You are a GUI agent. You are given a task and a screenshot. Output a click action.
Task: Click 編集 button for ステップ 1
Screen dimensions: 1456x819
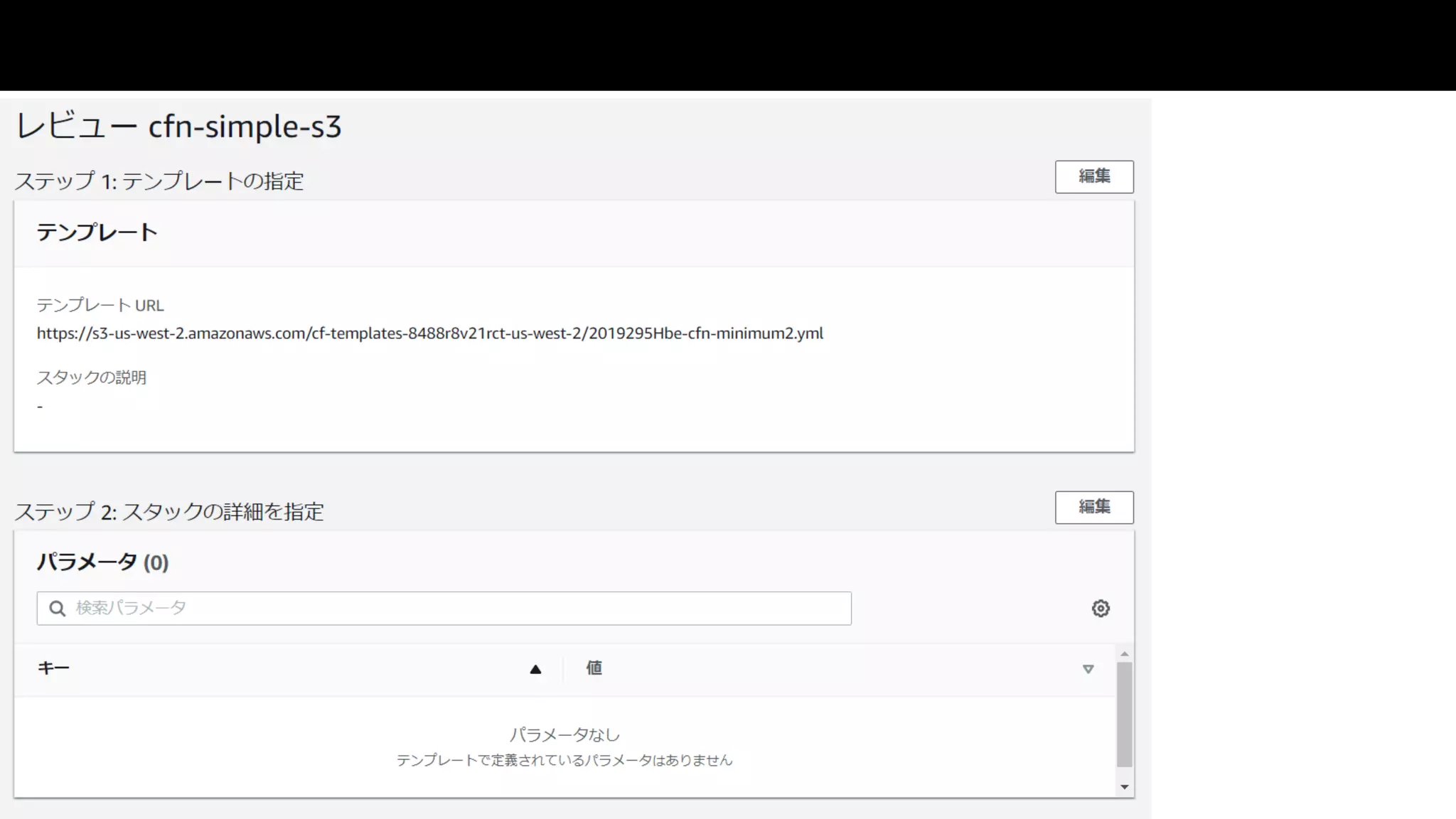1093,176
